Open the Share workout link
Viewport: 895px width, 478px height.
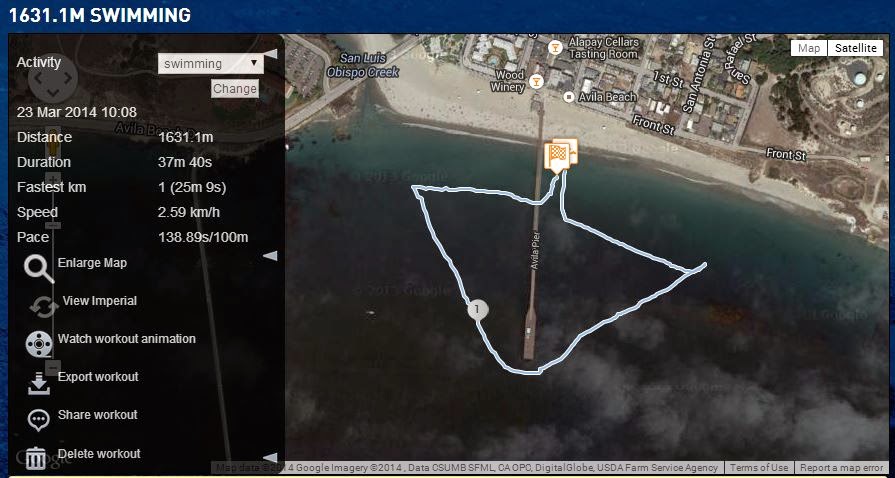(98, 415)
